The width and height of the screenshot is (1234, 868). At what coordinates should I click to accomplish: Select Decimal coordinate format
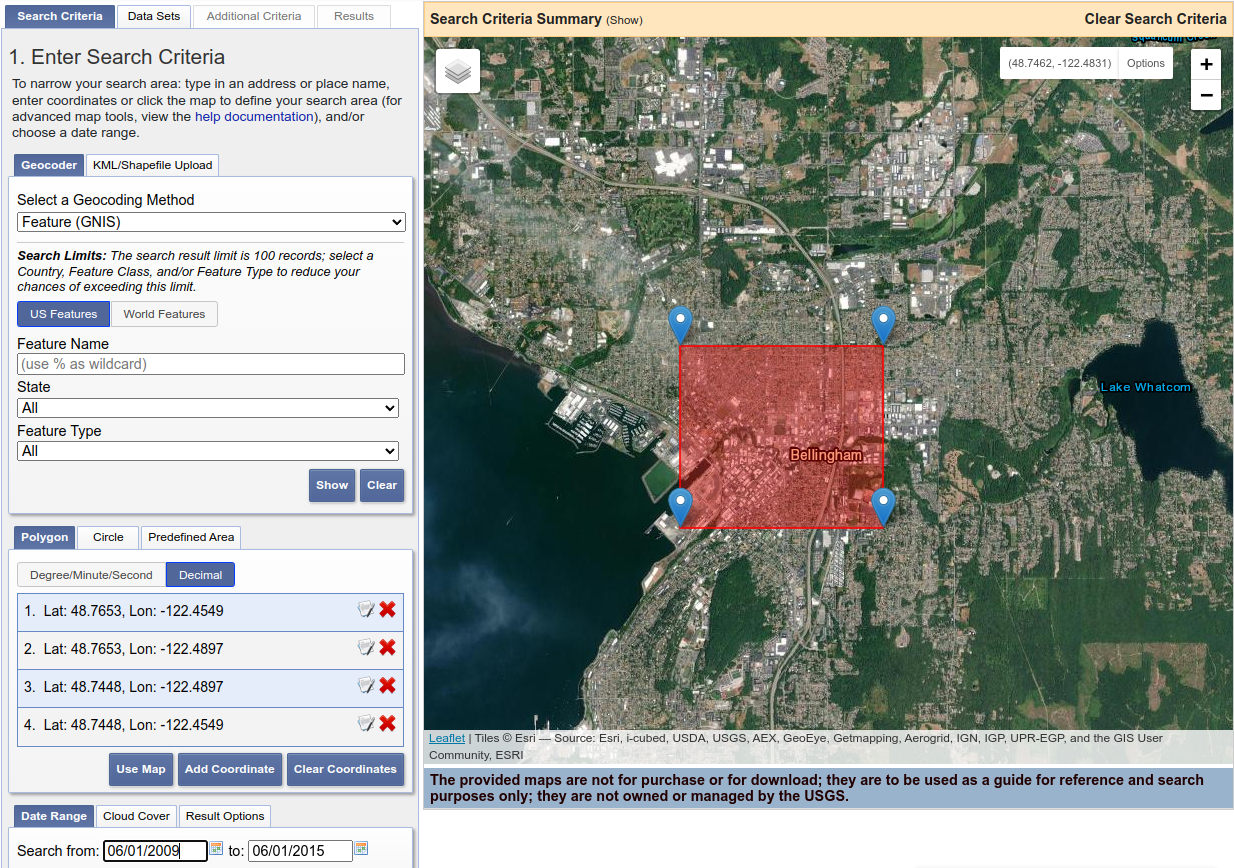click(x=200, y=575)
